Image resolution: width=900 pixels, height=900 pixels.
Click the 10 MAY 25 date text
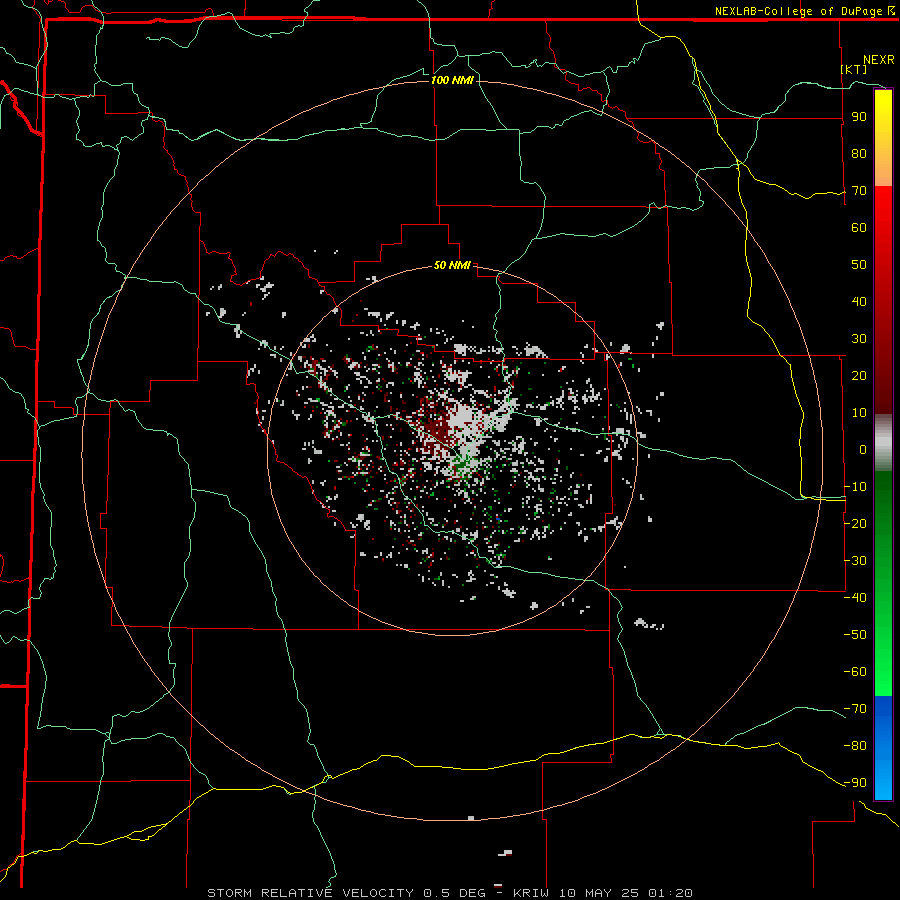point(600,893)
